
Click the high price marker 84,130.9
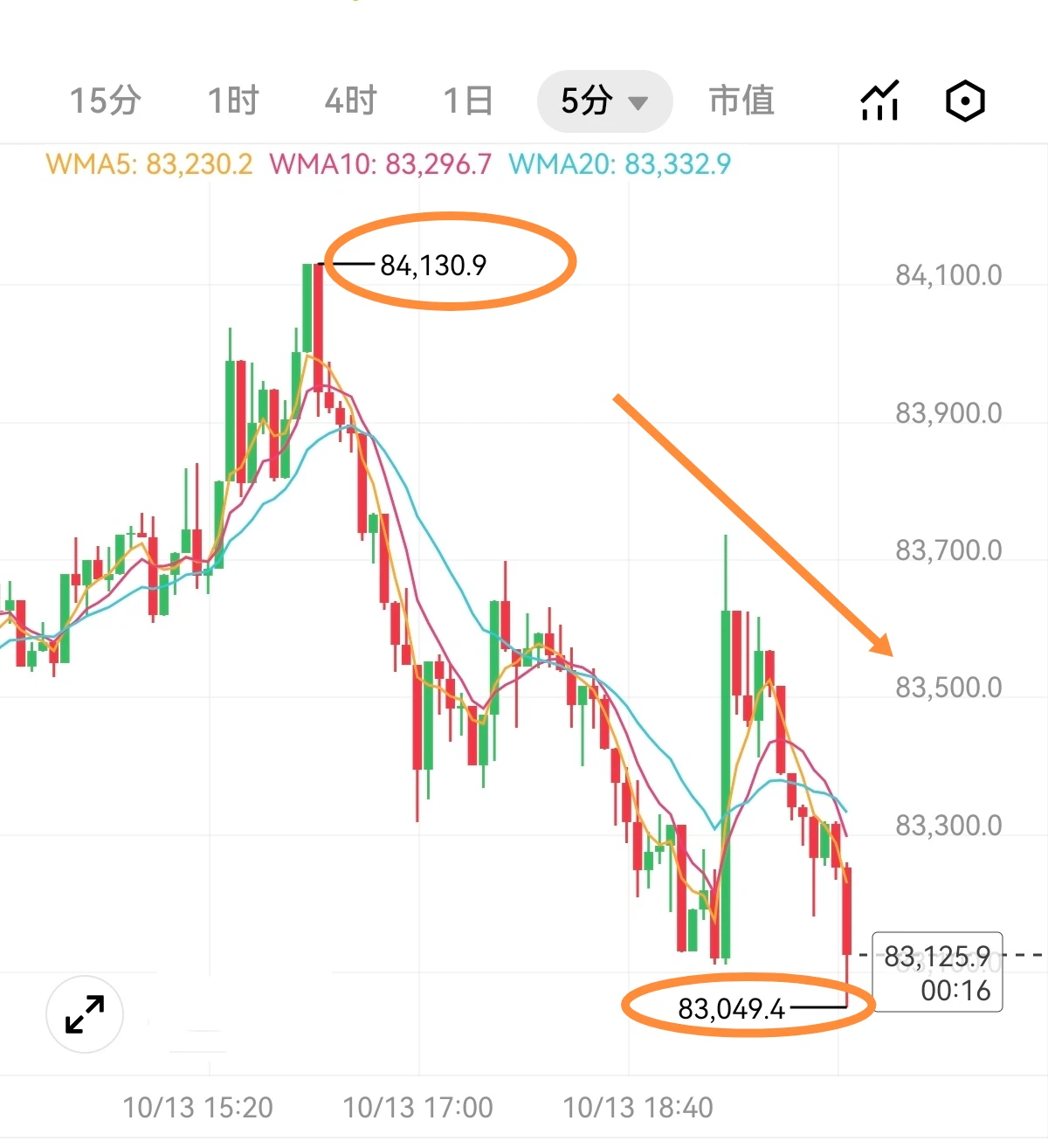click(x=433, y=265)
